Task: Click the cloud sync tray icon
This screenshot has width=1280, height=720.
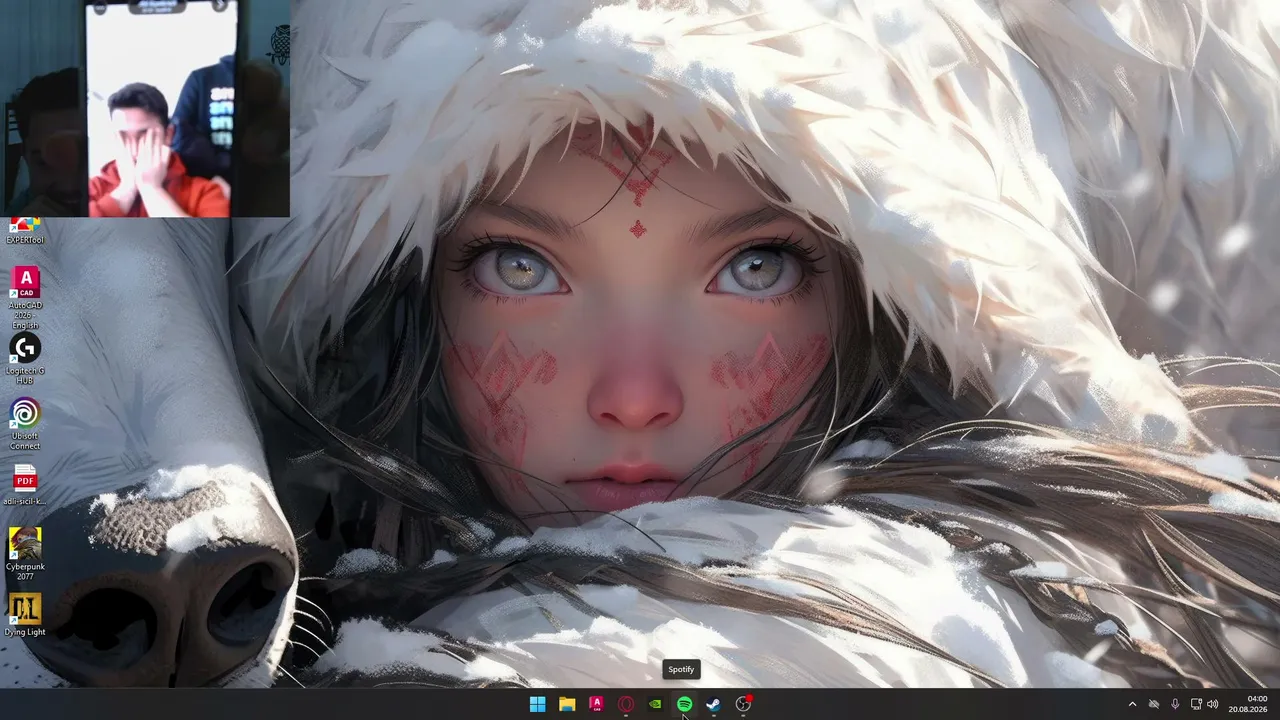Action: [1153, 704]
